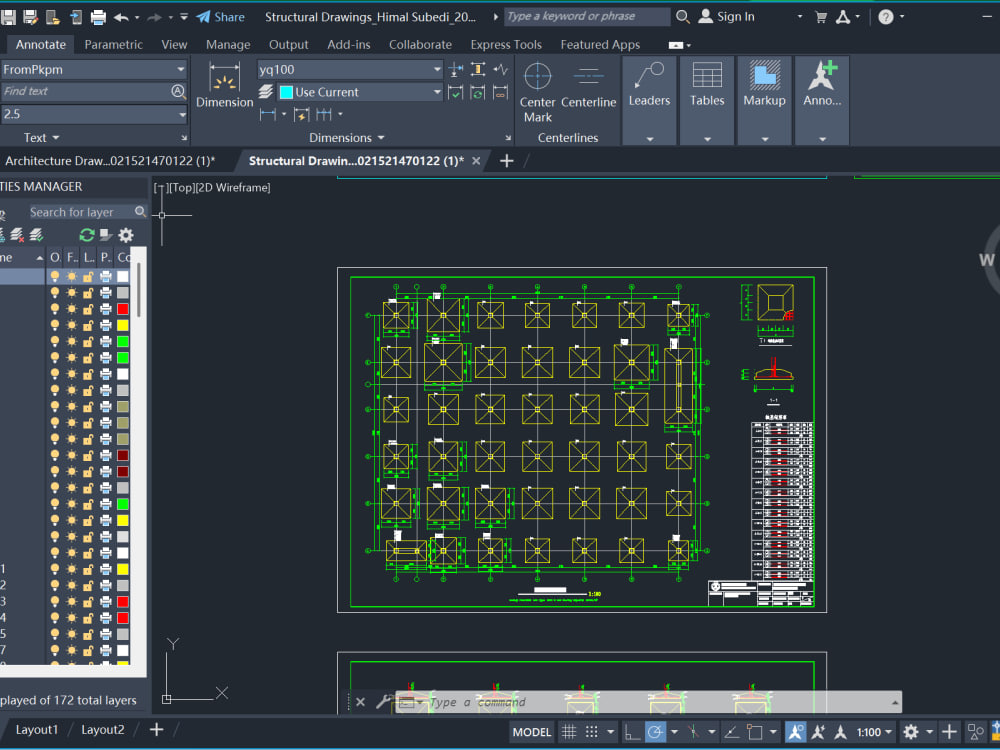Toggle Object Snap Tracking

(732, 732)
